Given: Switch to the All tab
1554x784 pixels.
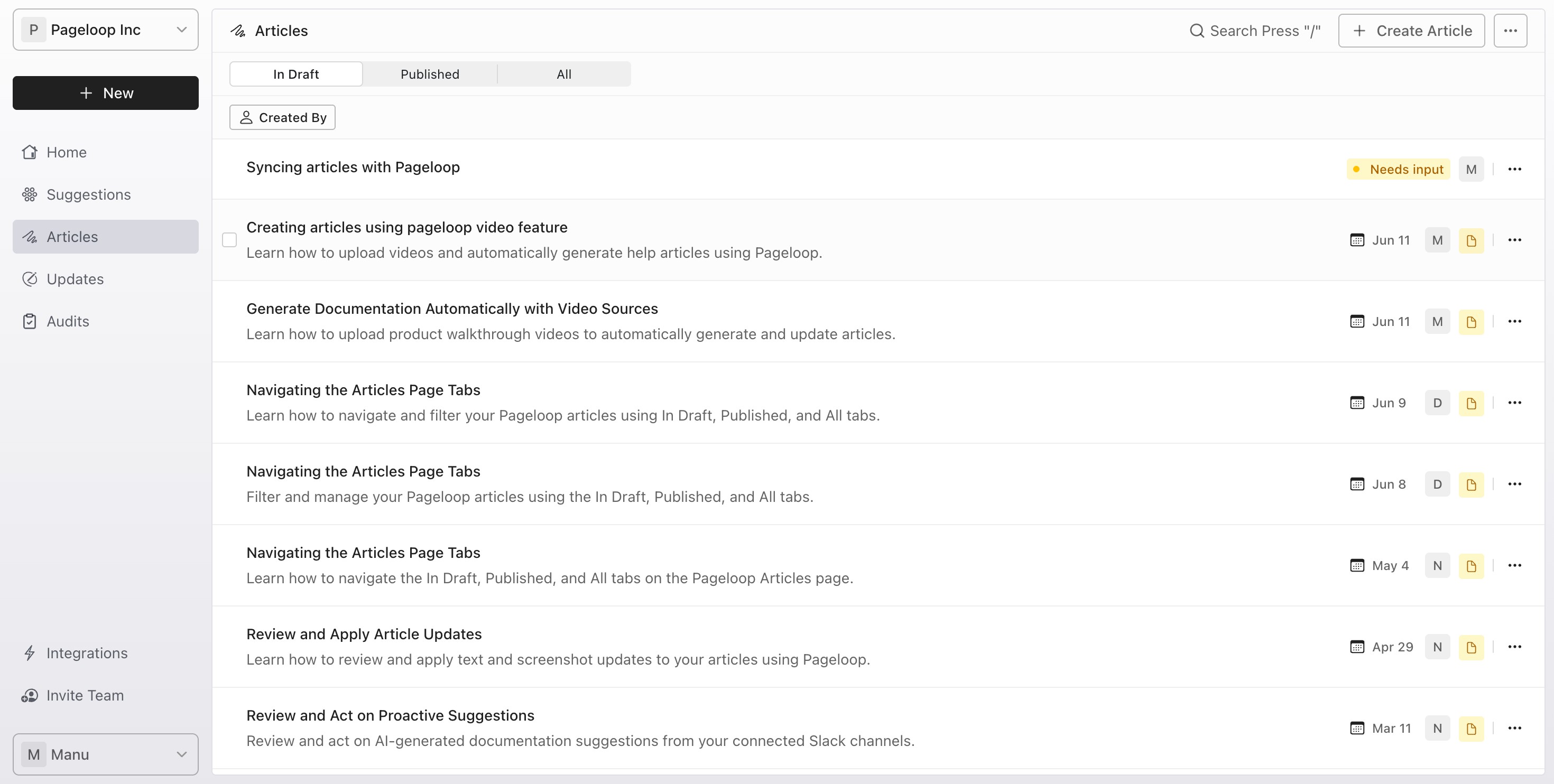Looking at the screenshot, I should [x=564, y=74].
